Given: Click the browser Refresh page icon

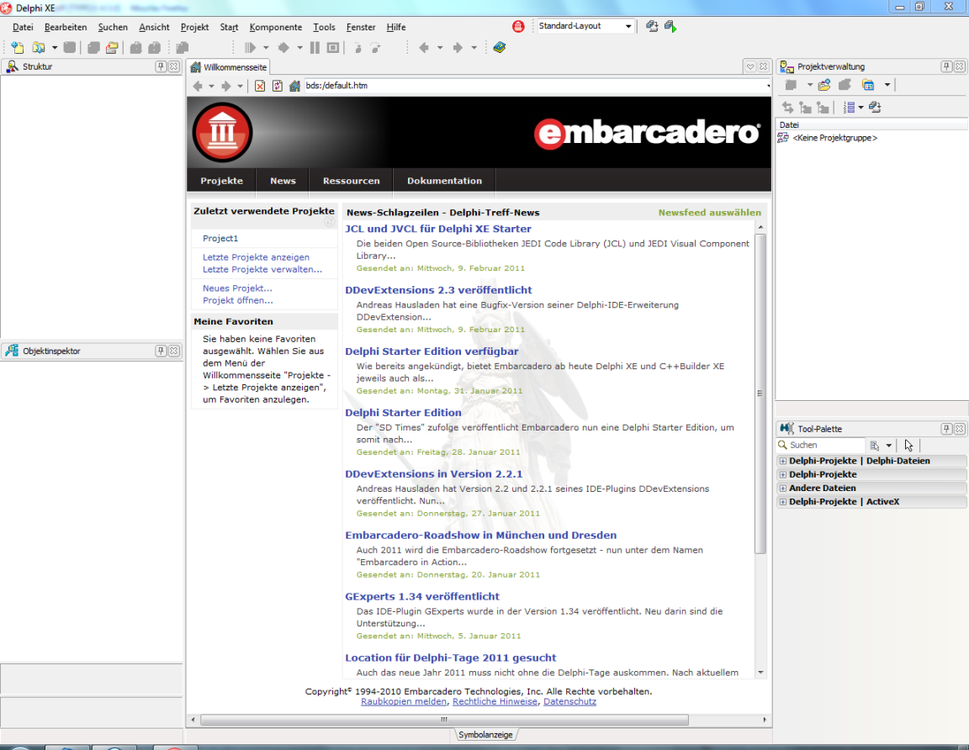Looking at the screenshot, I should pos(277,86).
